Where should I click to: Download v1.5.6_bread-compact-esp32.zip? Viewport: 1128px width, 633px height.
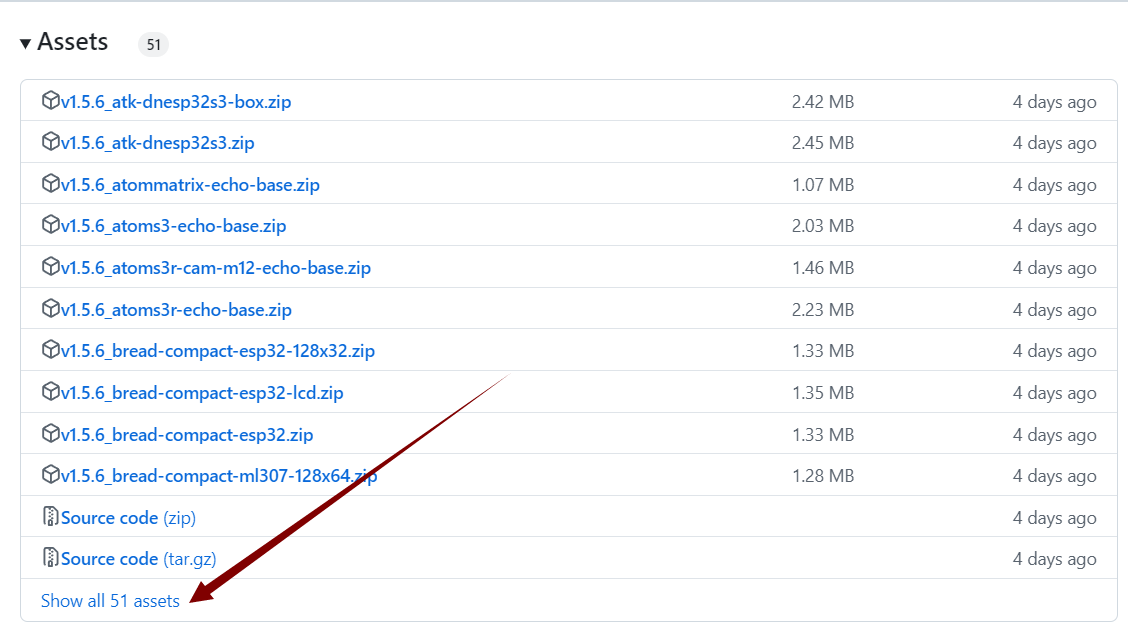(x=187, y=435)
